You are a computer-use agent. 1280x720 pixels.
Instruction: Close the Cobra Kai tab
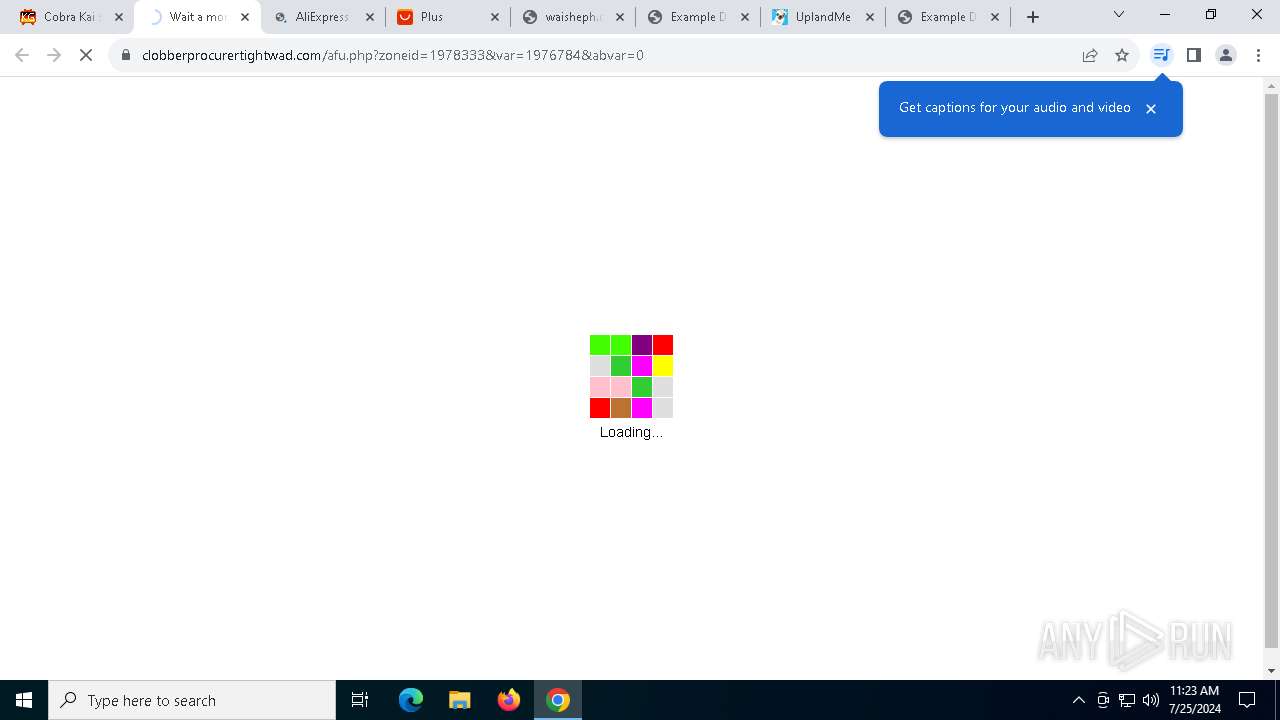point(119,17)
